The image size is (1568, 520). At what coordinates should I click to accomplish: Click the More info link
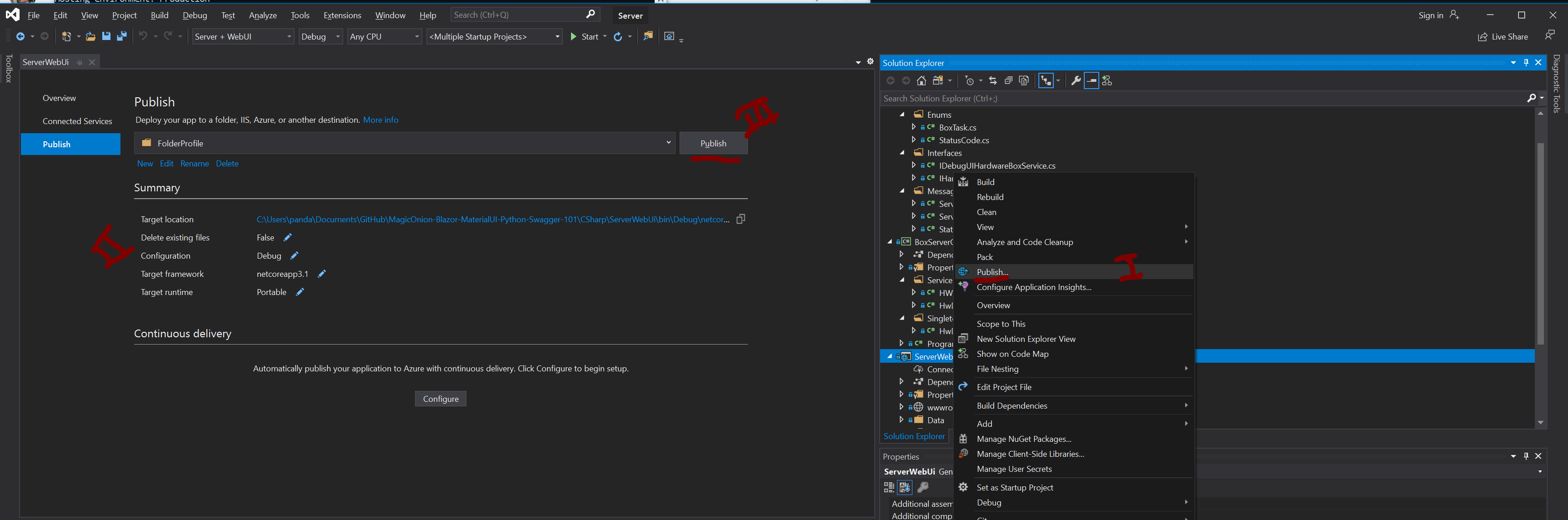381,120
